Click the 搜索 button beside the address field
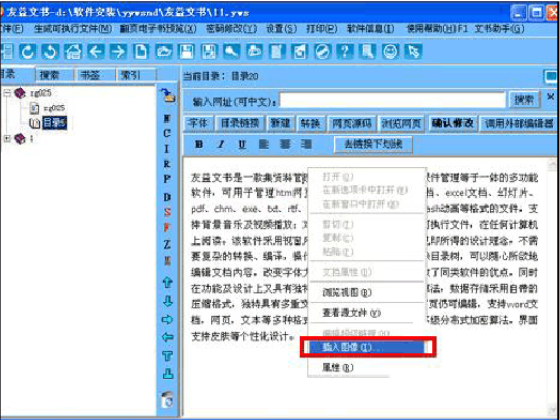Image resolution: width=560 pixels, height=420 pixels. [524, 100]
